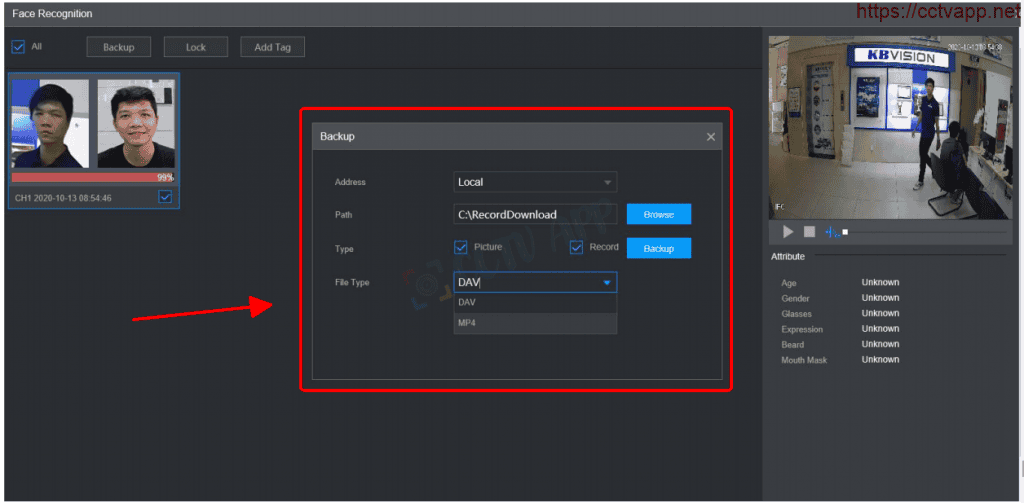Stop the video preview playback
The image size is (1024, 503).
pyautogui.click(x=809, y=232)
